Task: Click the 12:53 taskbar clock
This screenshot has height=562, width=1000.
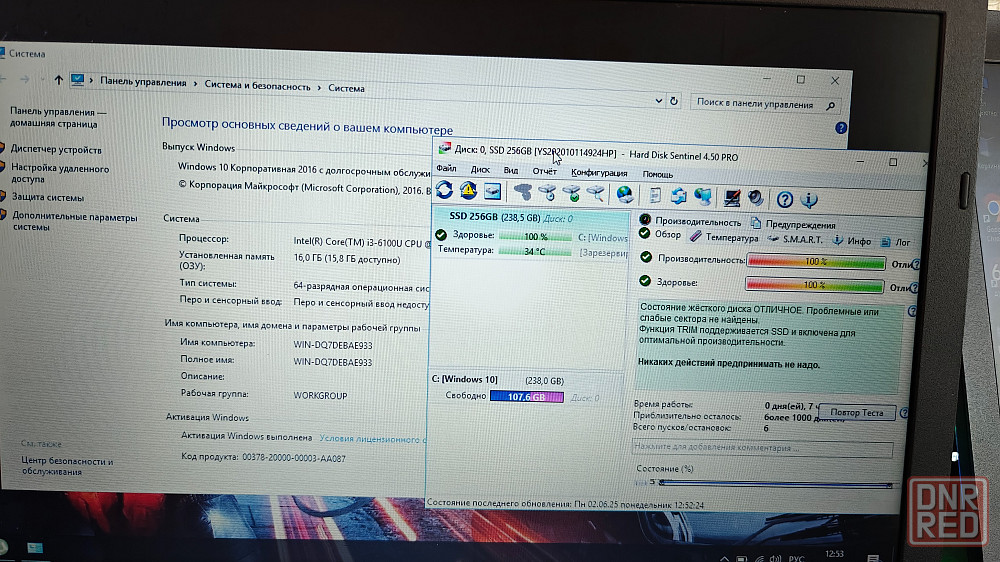Action: 834,554
